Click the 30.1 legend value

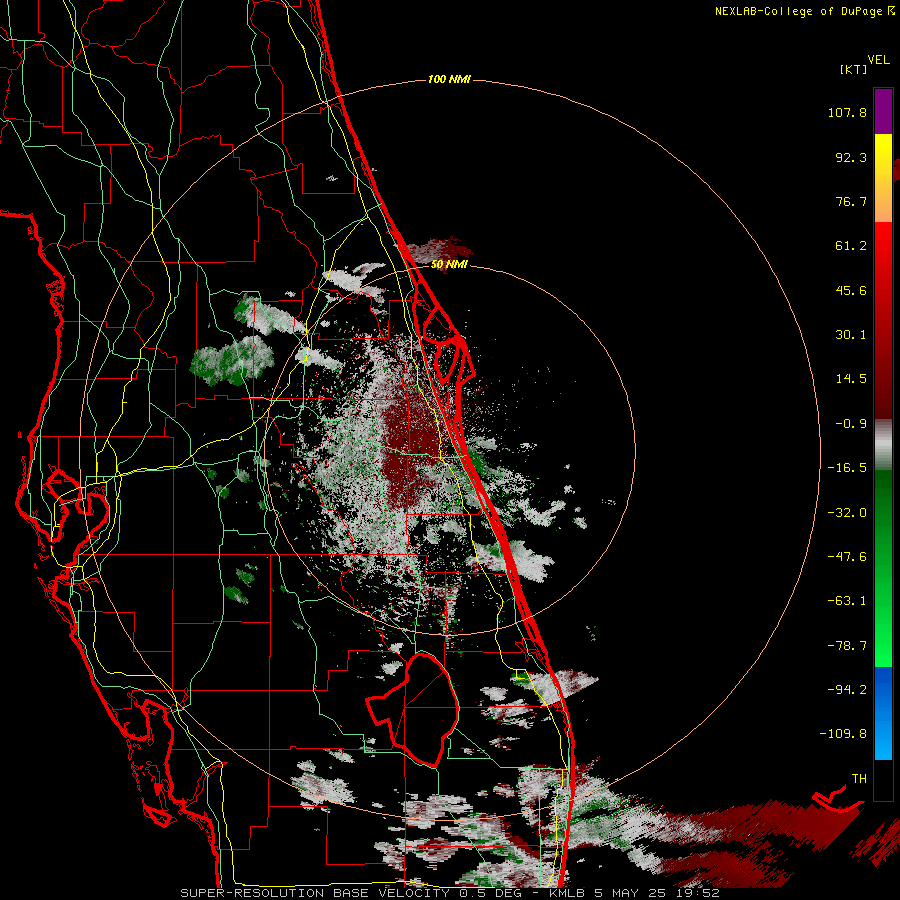click(x=851, y=335)
